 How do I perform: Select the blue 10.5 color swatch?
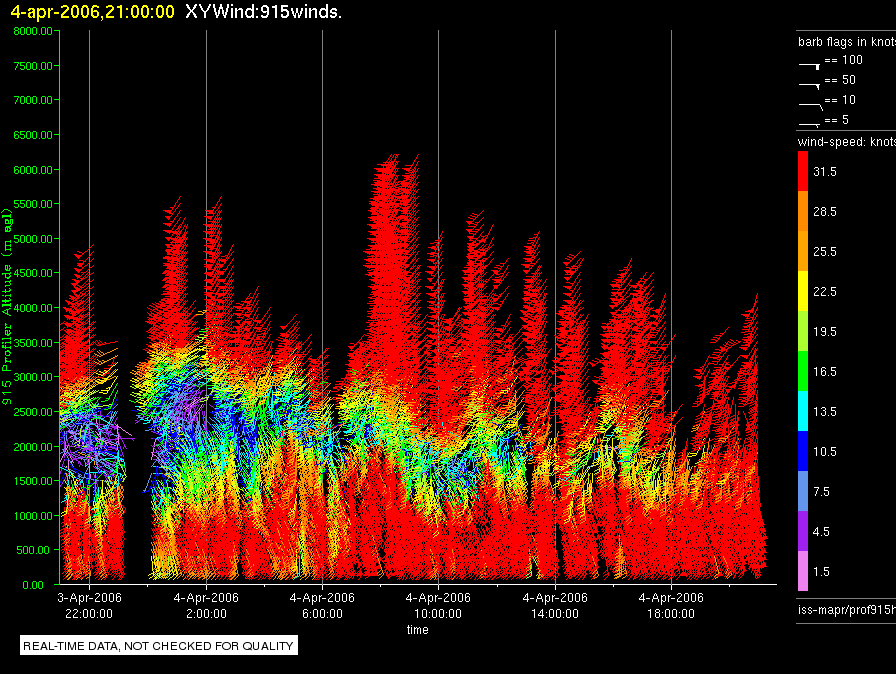pos(803,451)
